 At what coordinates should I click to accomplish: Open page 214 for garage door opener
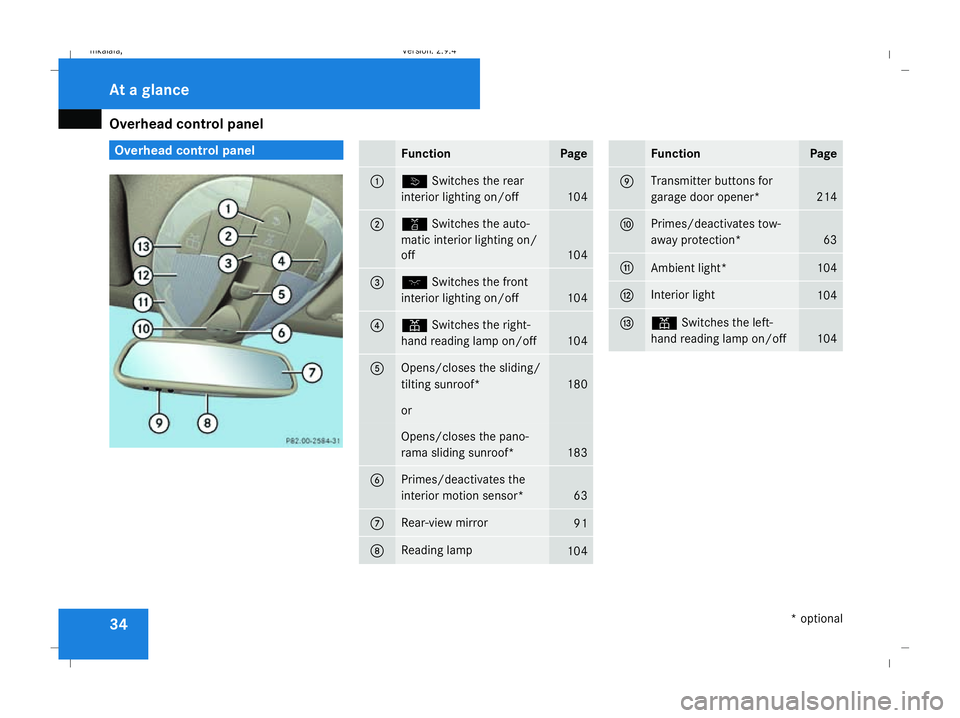(824, 198)
